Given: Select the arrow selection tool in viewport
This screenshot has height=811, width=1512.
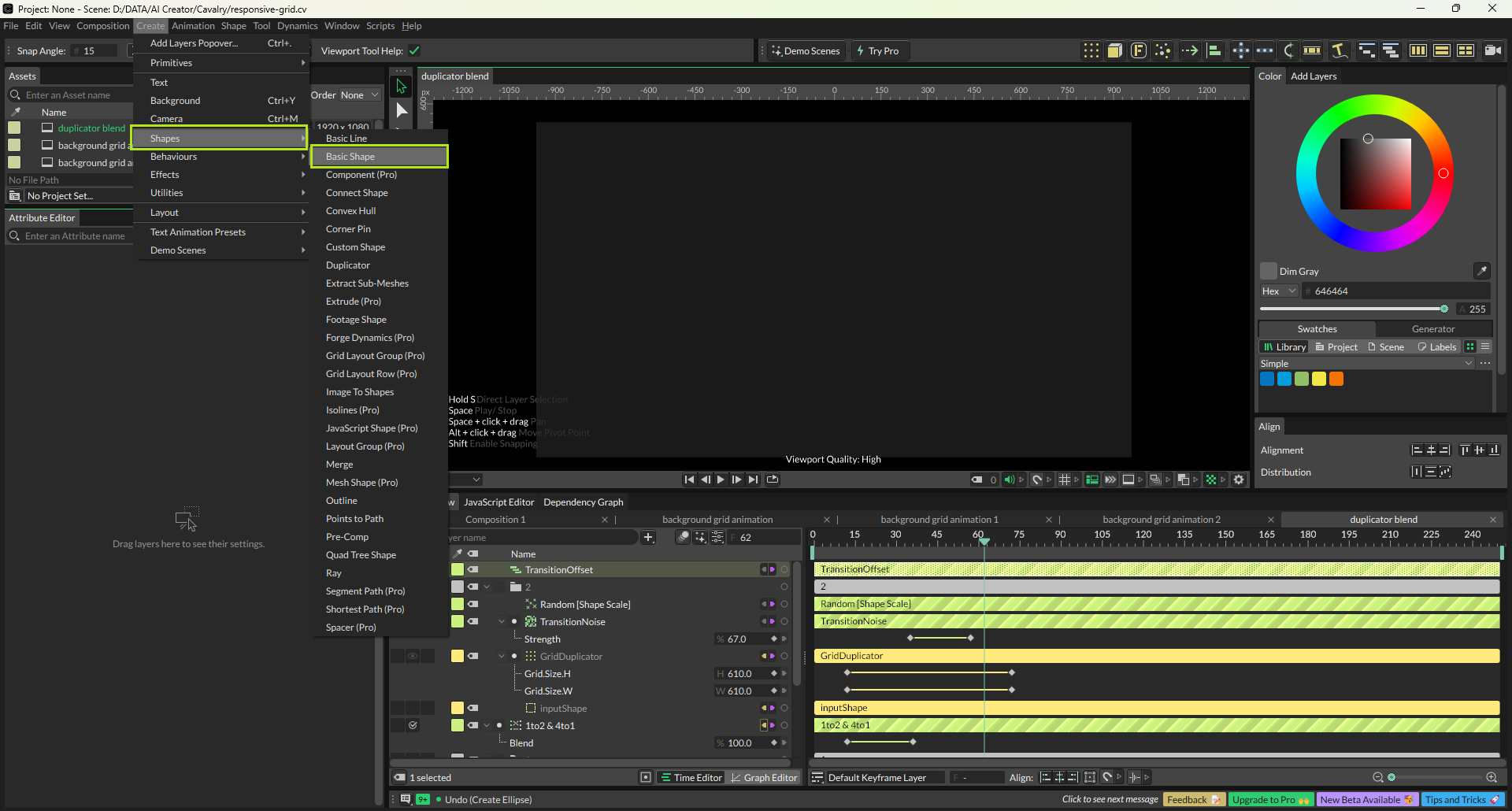Looking at the screenshot, I should click(402, 86).
